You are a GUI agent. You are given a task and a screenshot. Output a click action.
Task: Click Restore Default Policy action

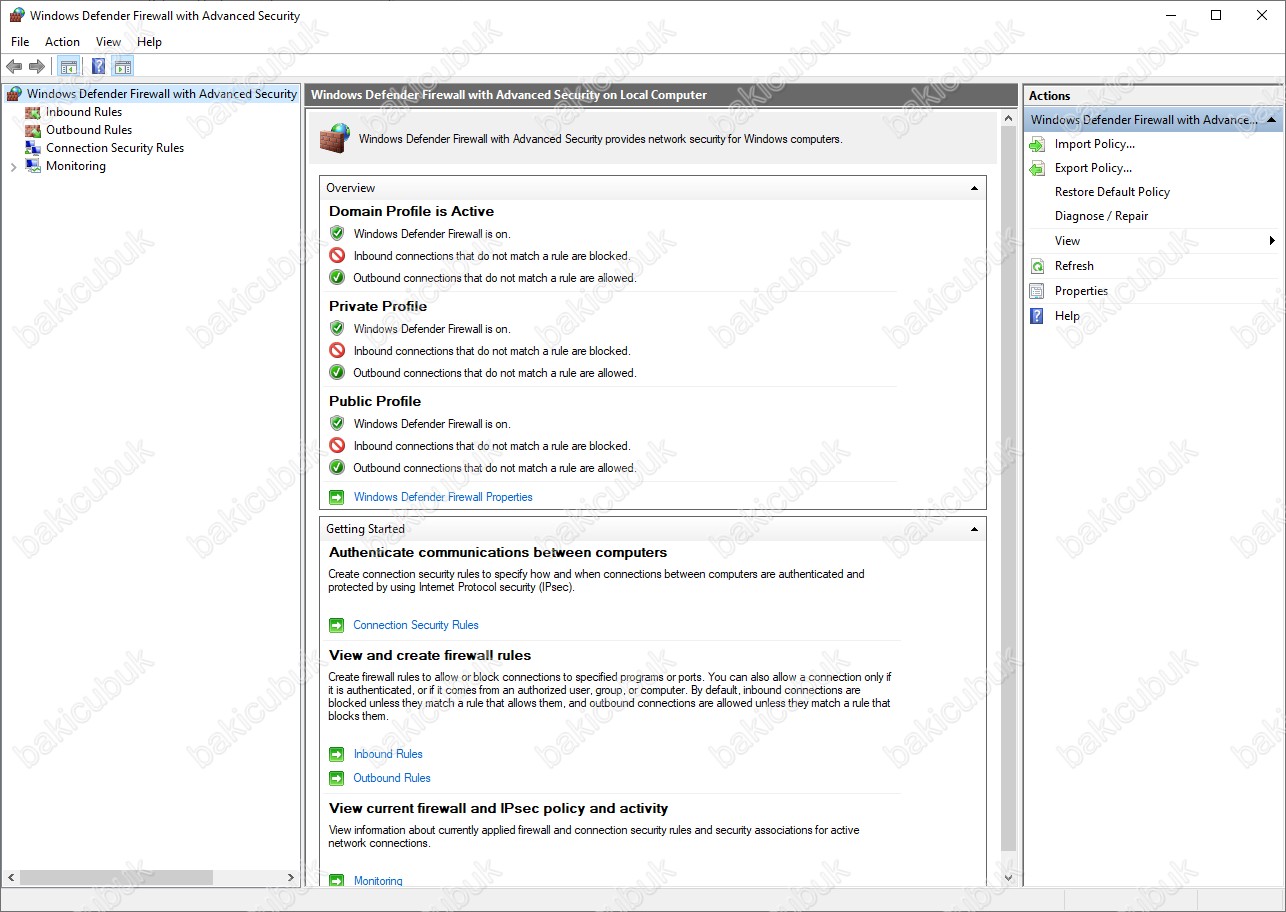pos(1112,192)
